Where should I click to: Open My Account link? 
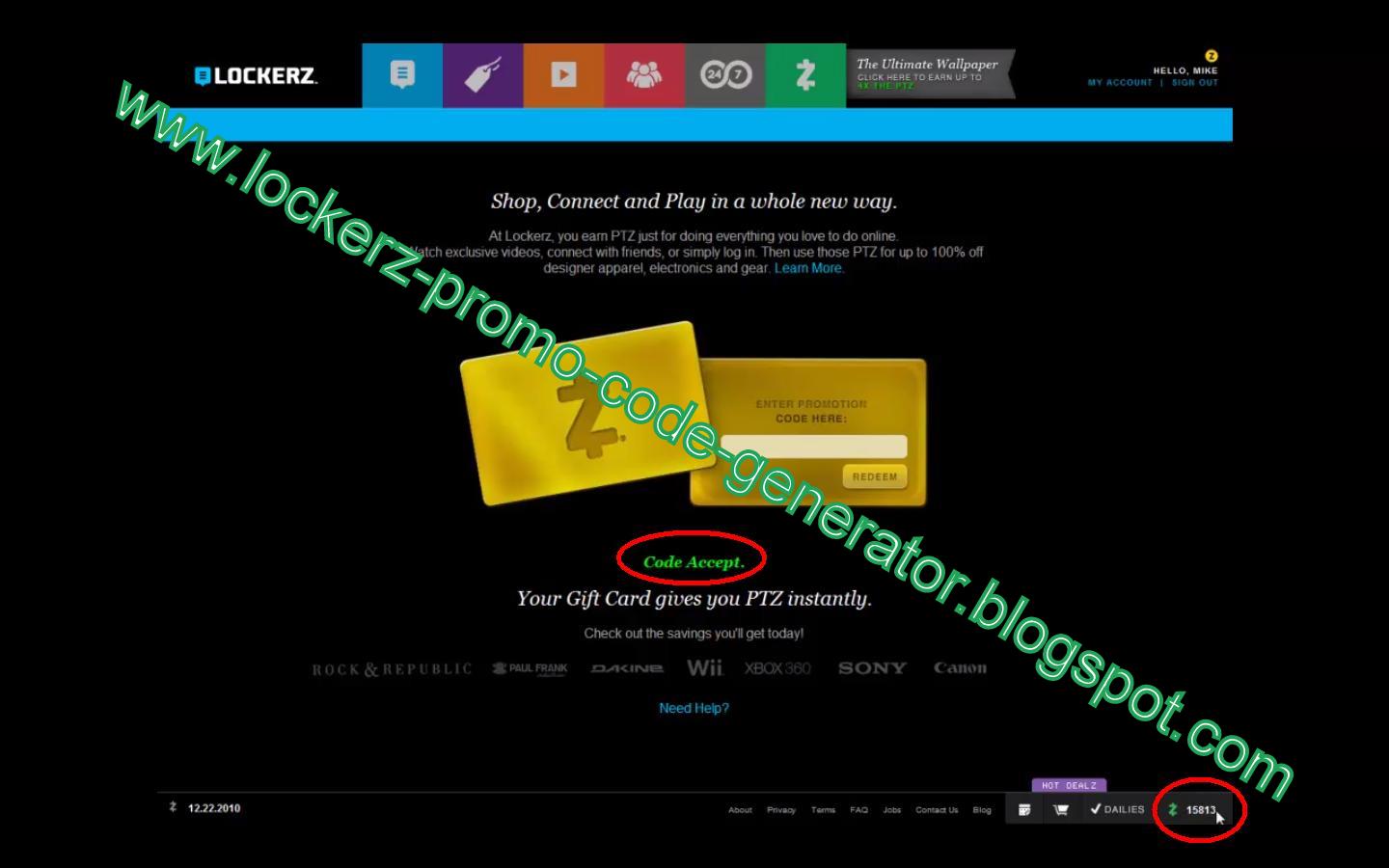(1120, 83)
